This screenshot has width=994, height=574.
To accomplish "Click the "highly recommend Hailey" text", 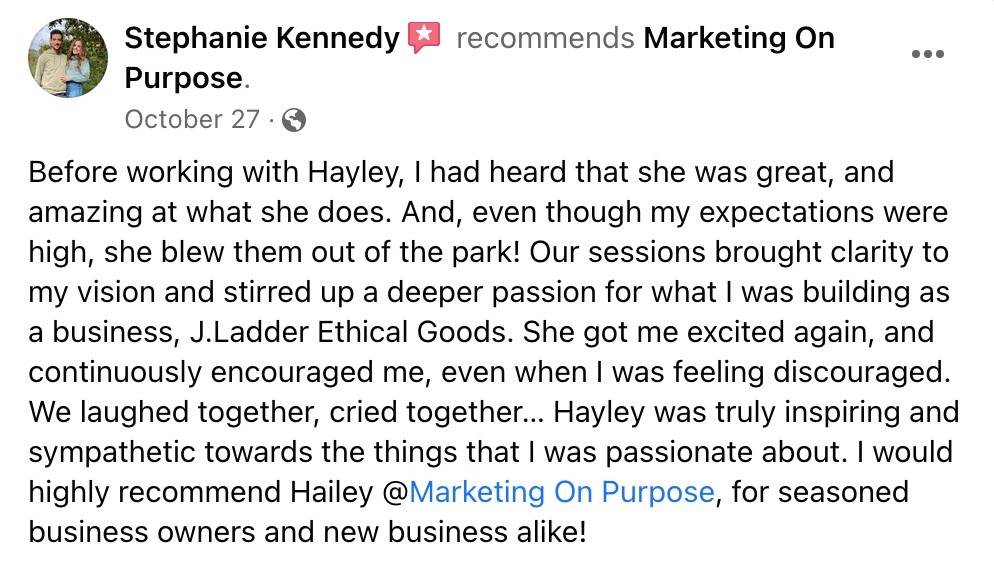I will [x=201, y=492].
